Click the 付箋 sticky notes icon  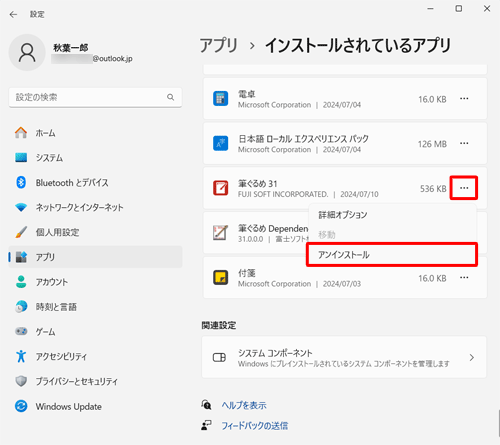pos(220,277)
